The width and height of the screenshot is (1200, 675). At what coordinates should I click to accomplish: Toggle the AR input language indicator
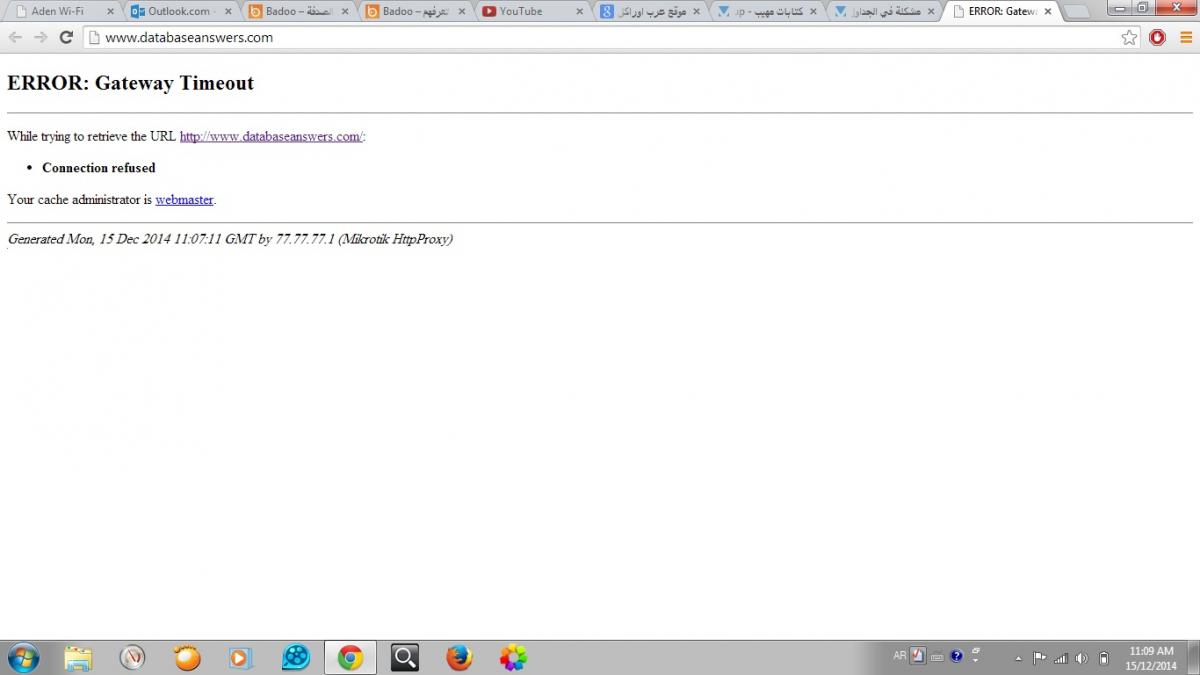(x=899, y=656)
